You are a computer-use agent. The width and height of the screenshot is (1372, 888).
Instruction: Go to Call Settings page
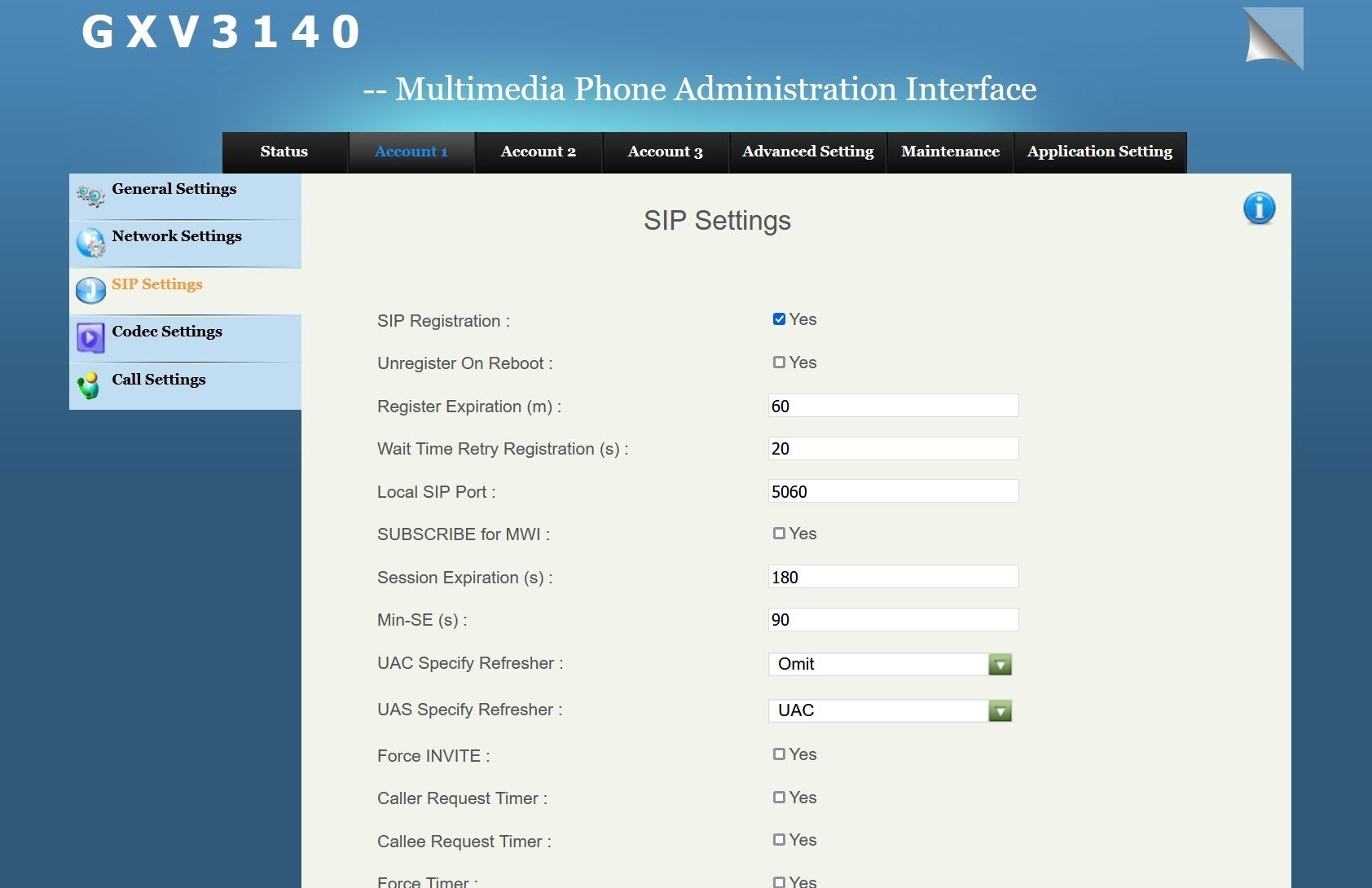tap(185, 386)
